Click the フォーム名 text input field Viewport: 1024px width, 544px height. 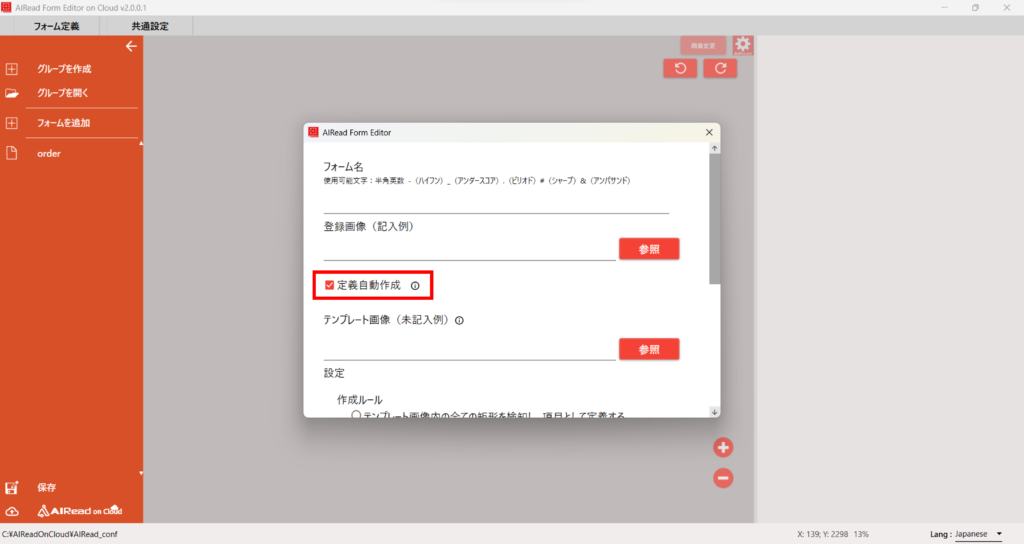point(496,203)
